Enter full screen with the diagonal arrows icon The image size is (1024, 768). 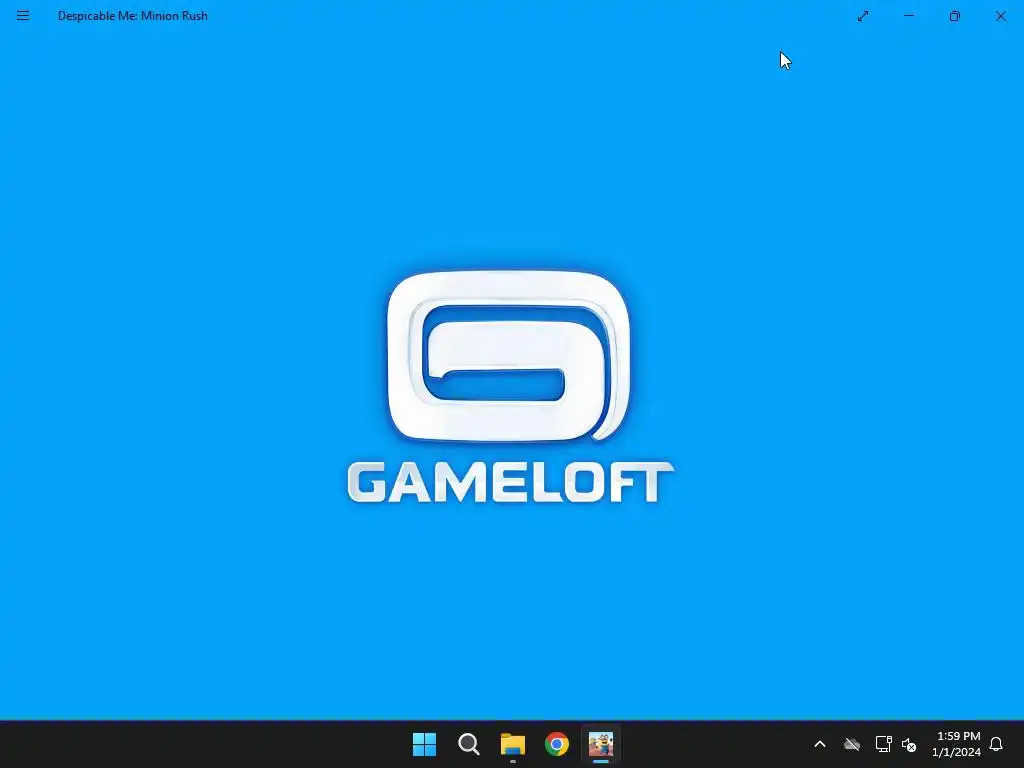tap(863, 16)
